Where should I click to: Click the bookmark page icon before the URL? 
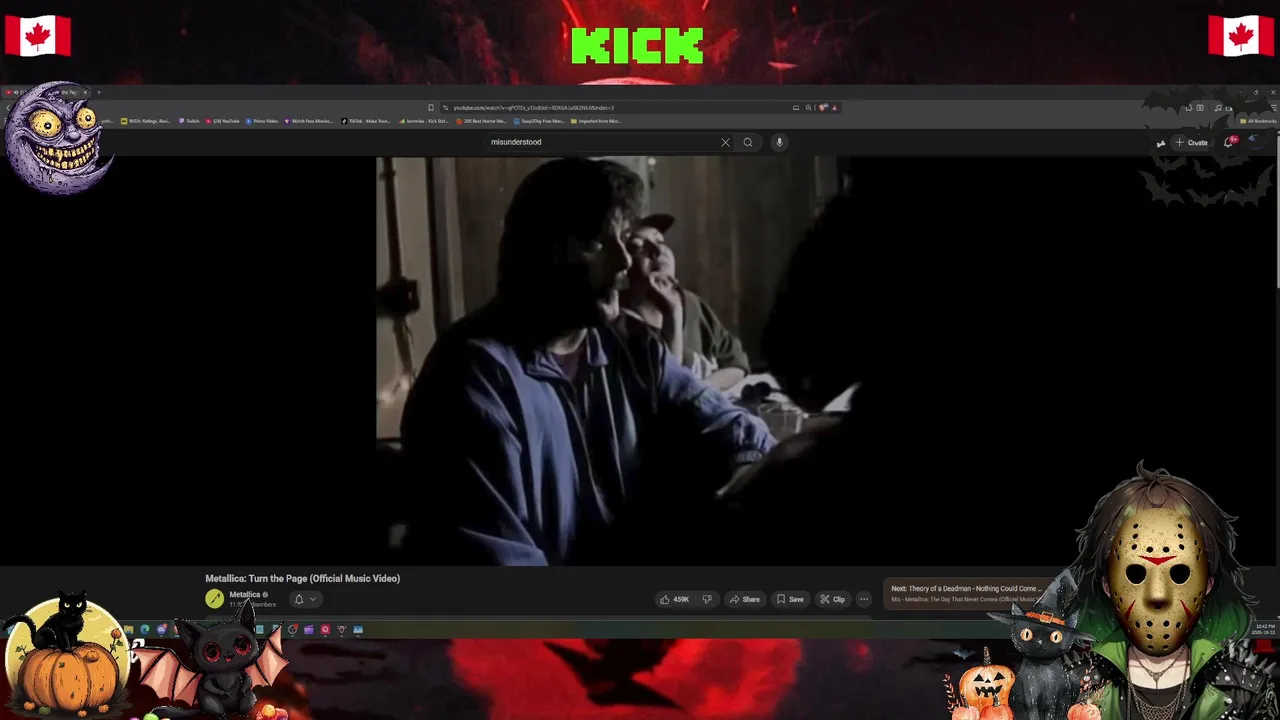coord(431,108)
